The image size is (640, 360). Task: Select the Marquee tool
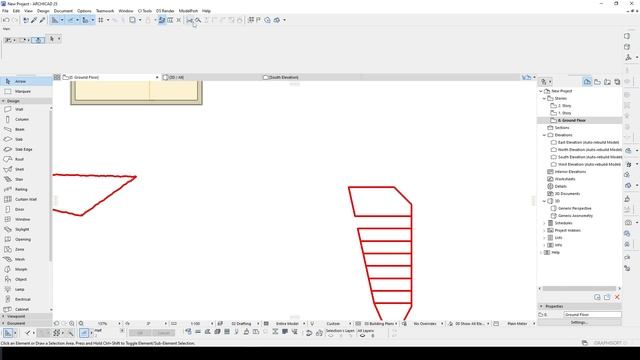26,91
